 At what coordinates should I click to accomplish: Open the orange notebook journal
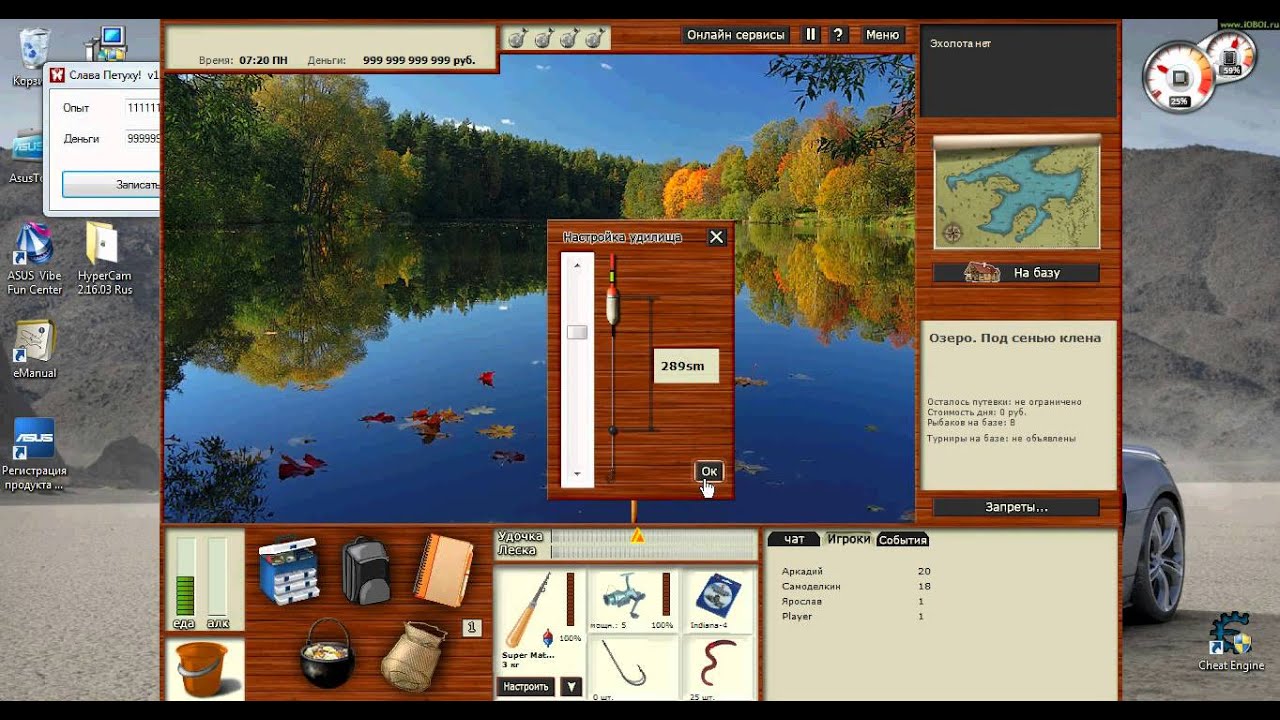pos(443,569)
